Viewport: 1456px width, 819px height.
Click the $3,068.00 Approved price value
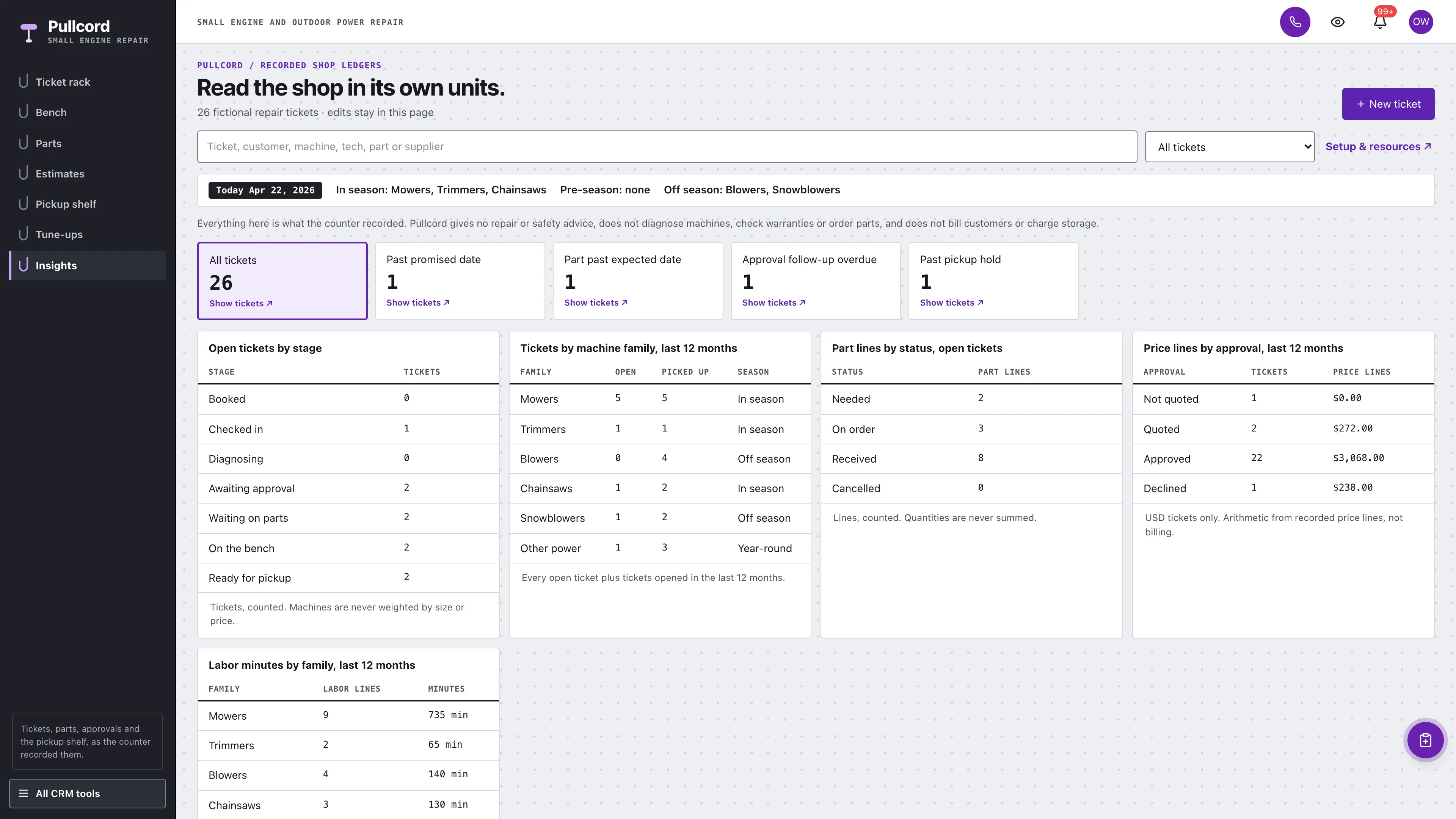pos(1358,458)
